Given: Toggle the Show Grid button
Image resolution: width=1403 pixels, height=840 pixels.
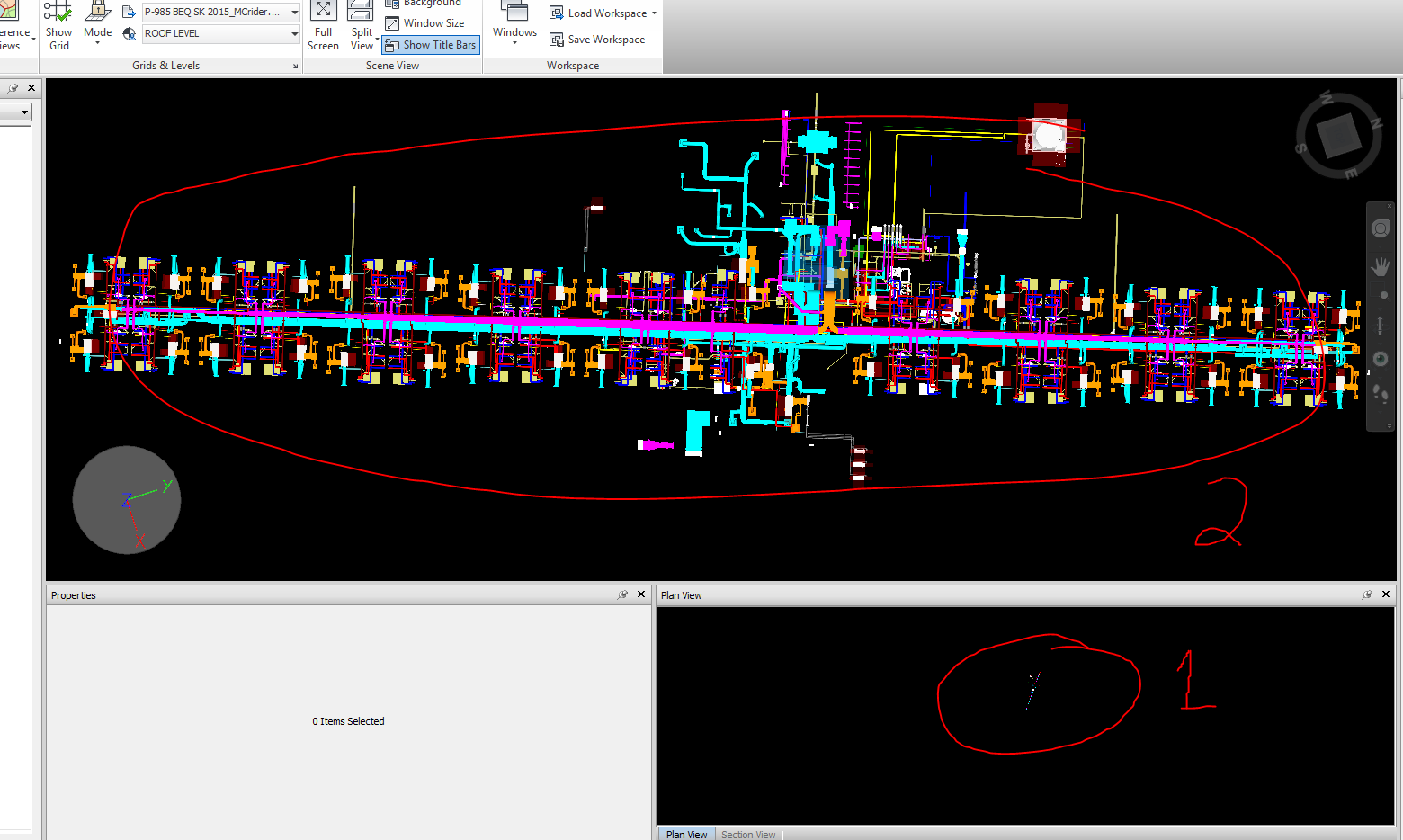Looking at the screenshot, I should tap(58, 27).
